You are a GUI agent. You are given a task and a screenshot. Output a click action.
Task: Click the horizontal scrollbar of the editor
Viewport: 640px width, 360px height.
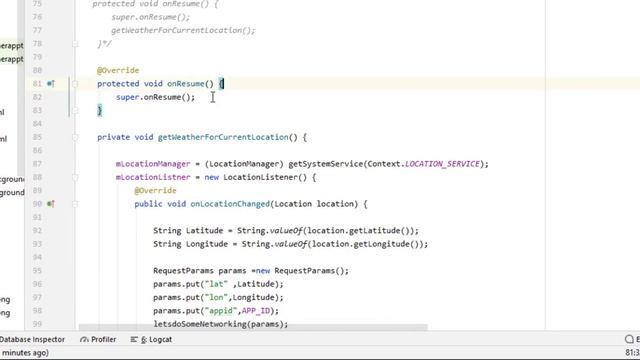click(253, 327)
